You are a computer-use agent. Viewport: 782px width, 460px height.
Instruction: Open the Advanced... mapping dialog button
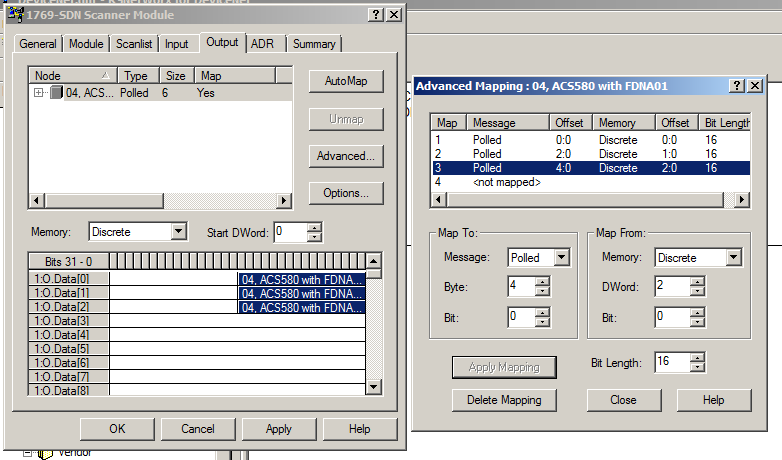coord(346,156)
